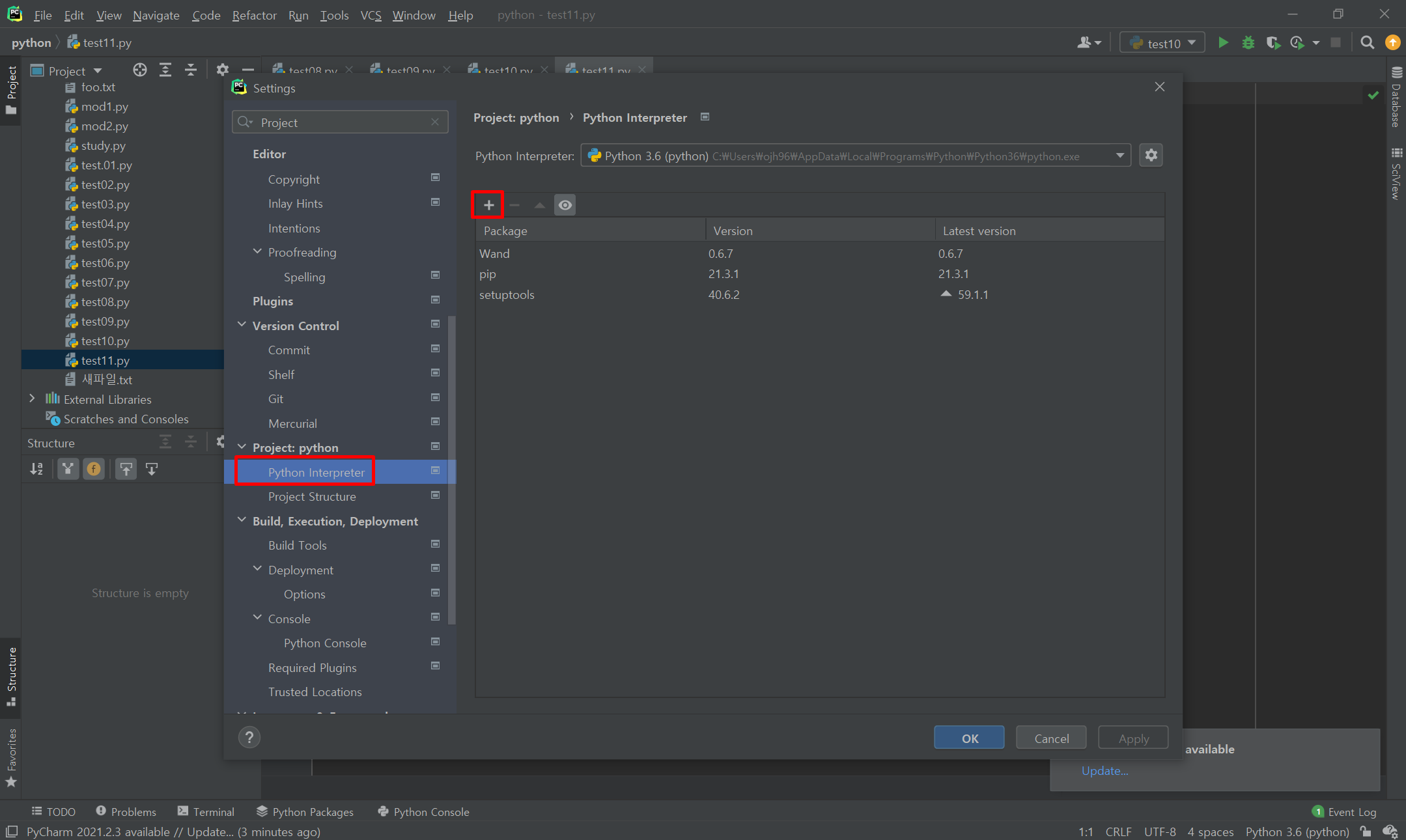This screenshot has width=1406, height=840.
Task: Collapse the Version Control settings group
Action: (242, 325)
